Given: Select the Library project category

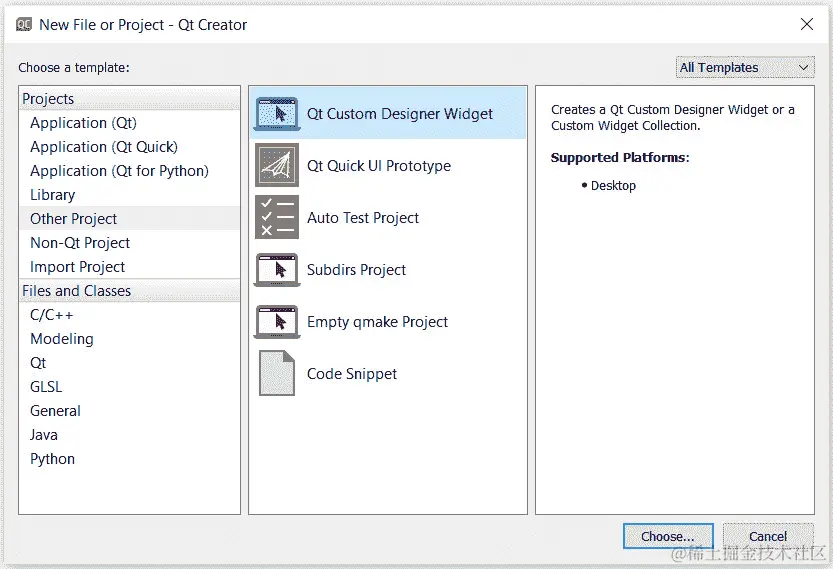Looking at the screenshot, I should pyautogui.click(x=130, y=194).
